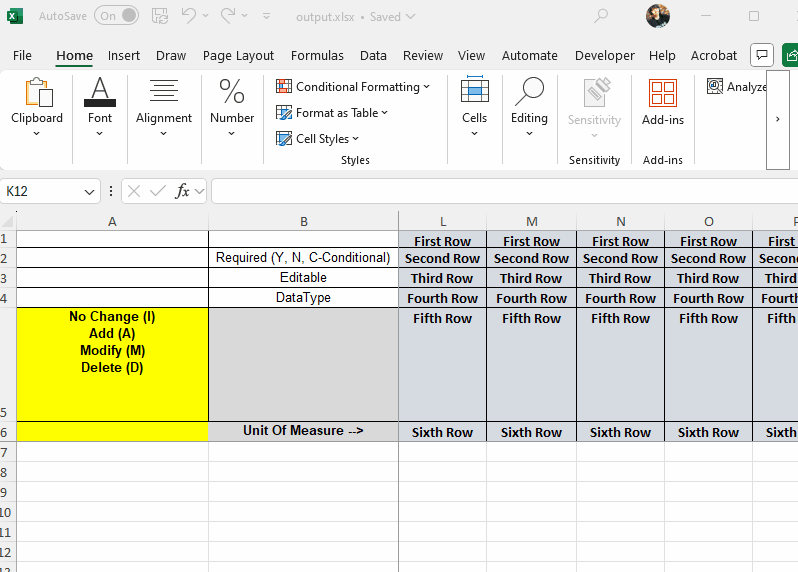Select 'Second Row' cell in column M
This screenshot has height=572, width=798.
click(531, 258)
